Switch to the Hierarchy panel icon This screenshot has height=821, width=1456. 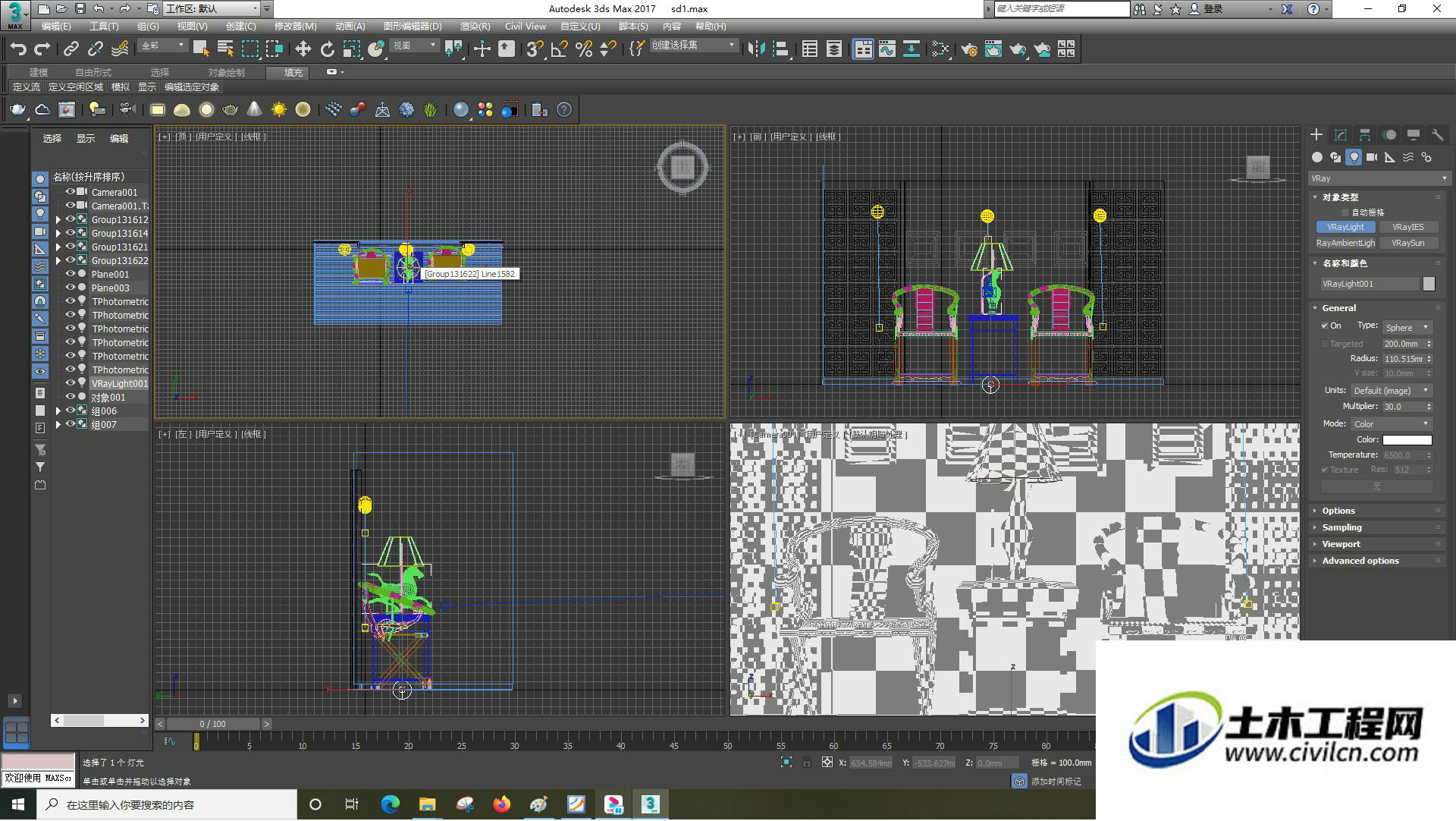[1365, 134]
